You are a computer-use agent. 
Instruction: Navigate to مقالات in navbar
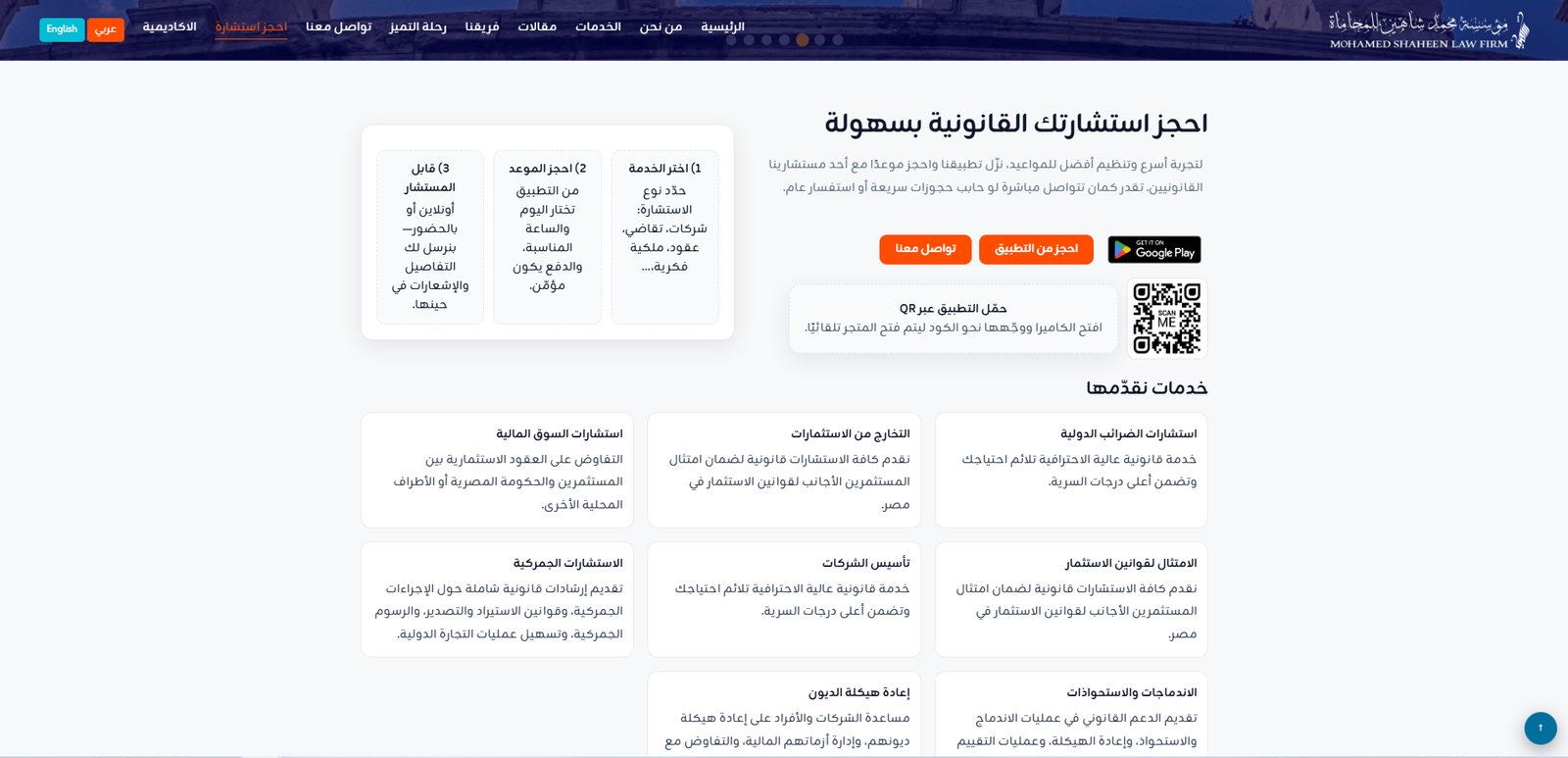(x=537, y=26)
